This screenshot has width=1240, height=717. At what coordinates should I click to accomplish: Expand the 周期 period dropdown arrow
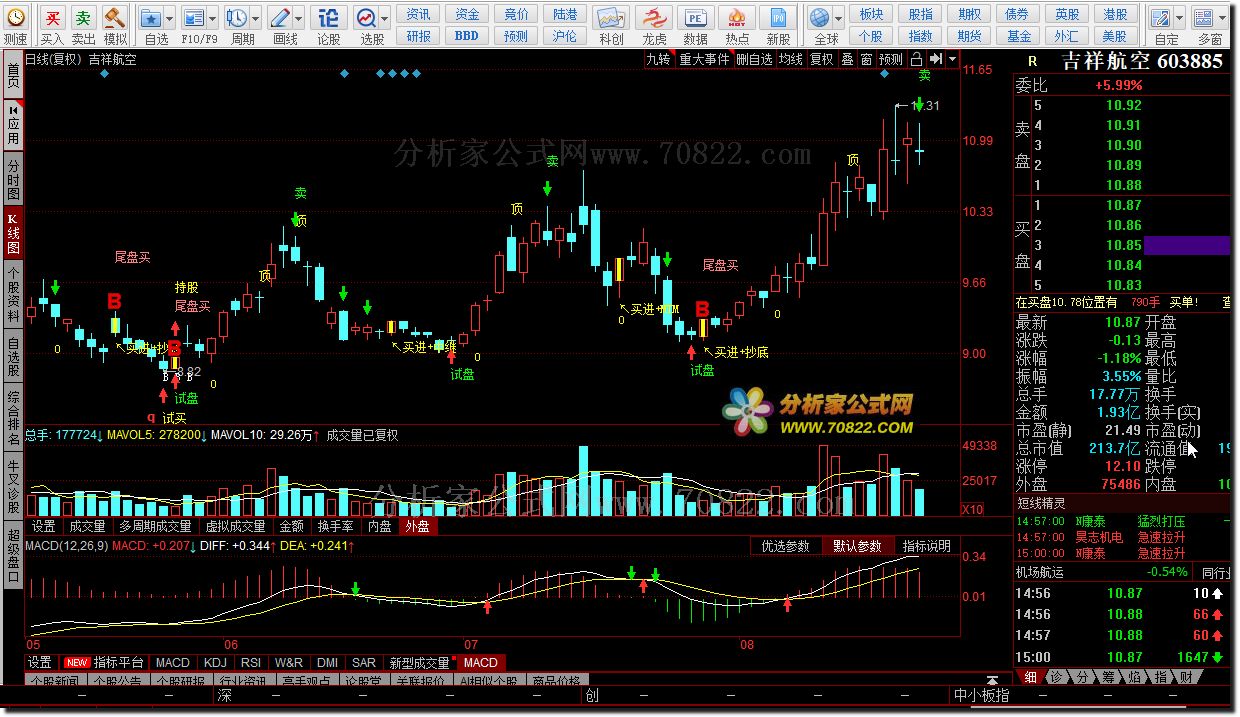(x=256, y=18)
